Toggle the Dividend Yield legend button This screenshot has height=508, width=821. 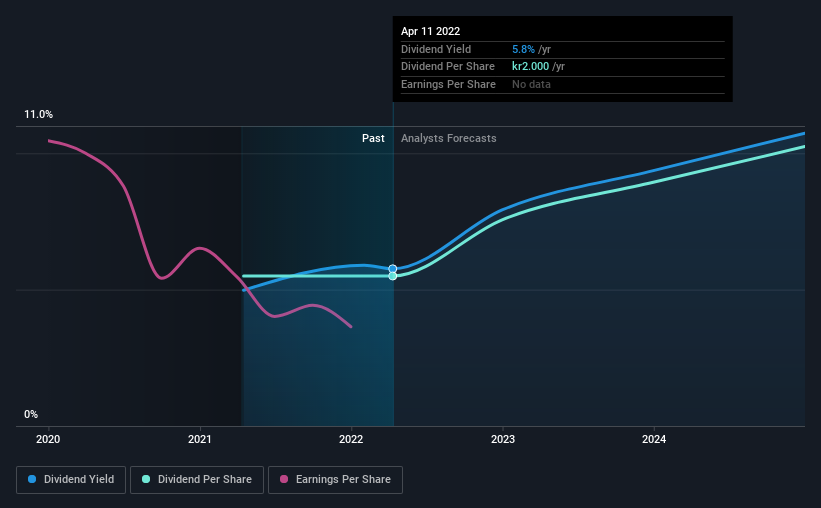[71, 480]
